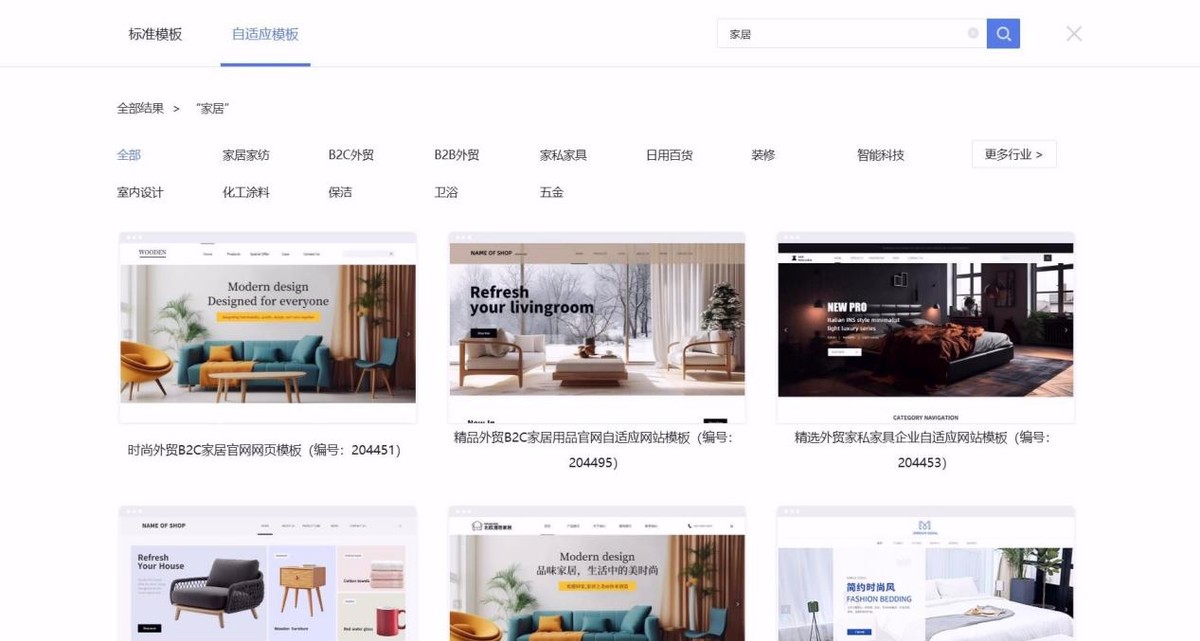Expand 更多行业 to show more industries
This screenshot has width=1200, height=641.
point(1013,154)
